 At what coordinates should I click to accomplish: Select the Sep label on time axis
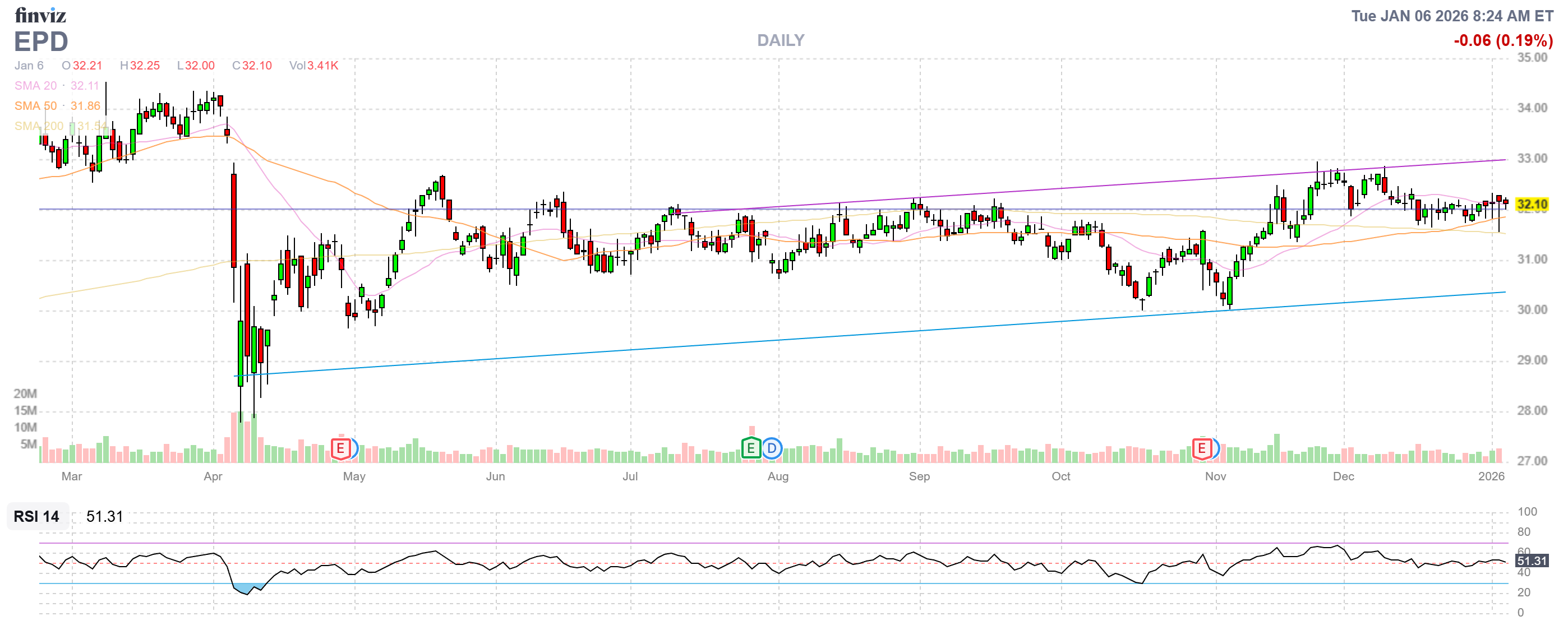coord(919,476)
